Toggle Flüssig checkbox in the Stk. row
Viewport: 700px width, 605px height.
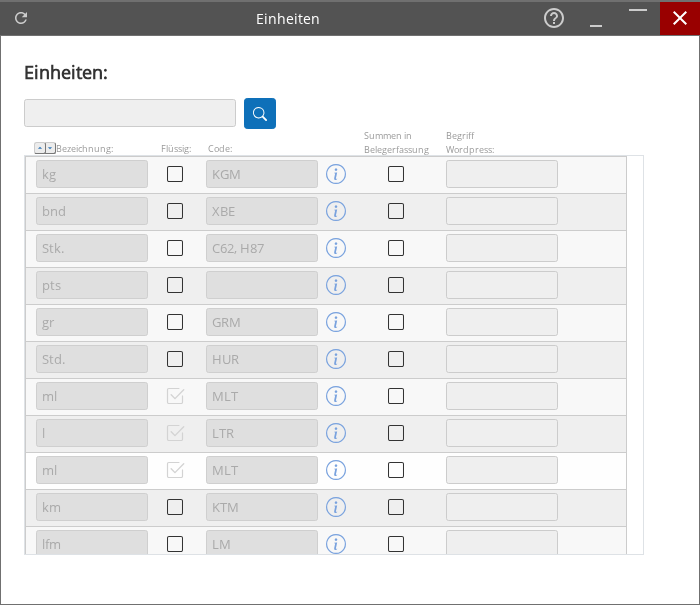(x=175, y=248)
